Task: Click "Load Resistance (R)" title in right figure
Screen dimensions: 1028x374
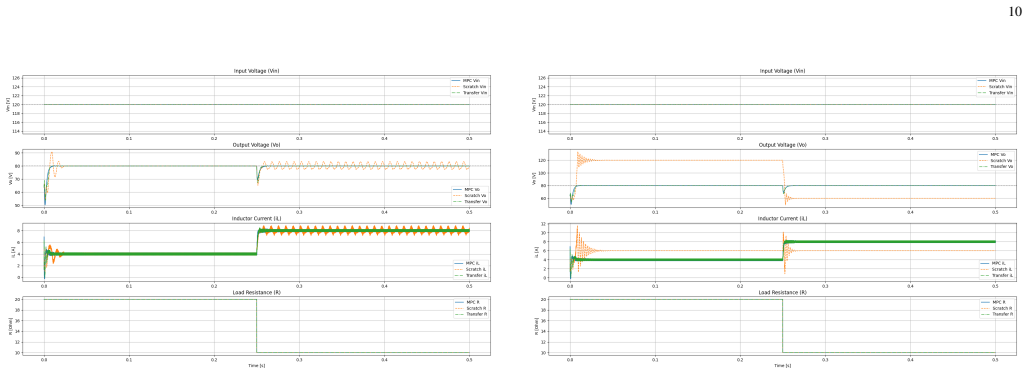Action: coord(783,292)
